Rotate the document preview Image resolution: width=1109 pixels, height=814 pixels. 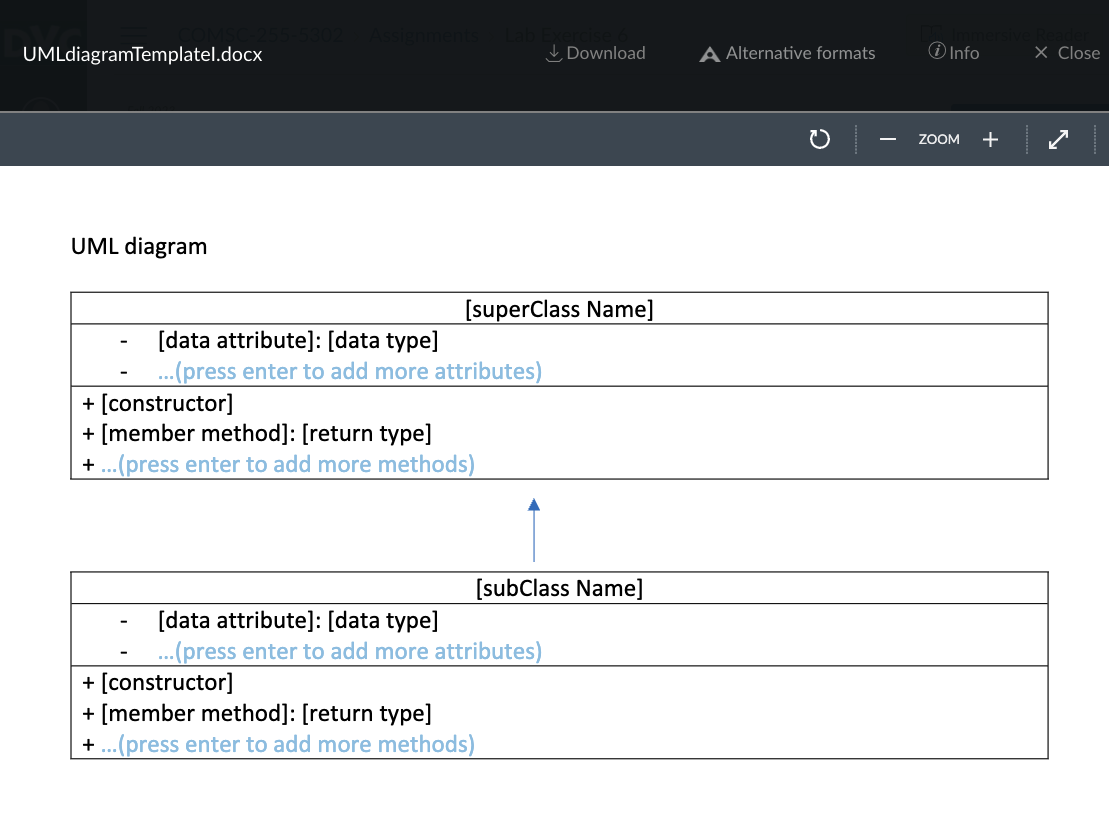click(x=820, y=139)
